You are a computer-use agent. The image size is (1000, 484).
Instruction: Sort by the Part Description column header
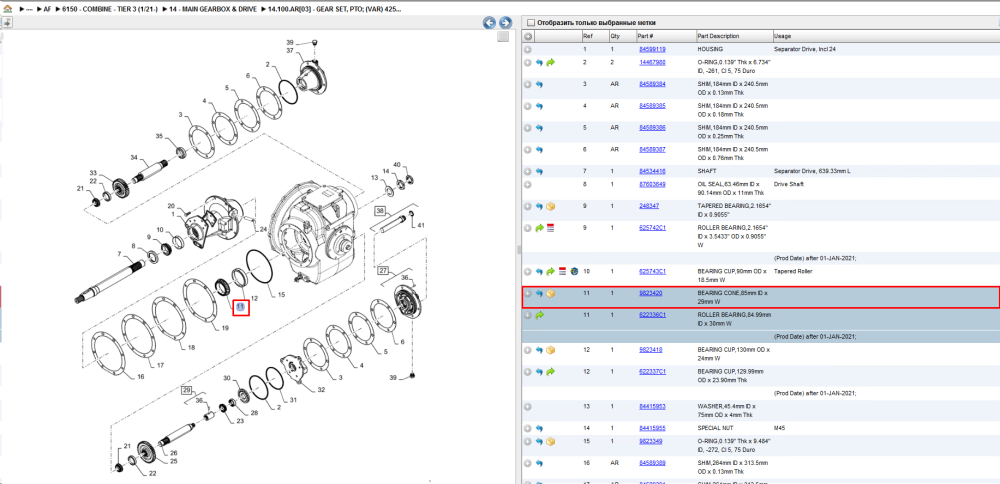tap(734, 36)
